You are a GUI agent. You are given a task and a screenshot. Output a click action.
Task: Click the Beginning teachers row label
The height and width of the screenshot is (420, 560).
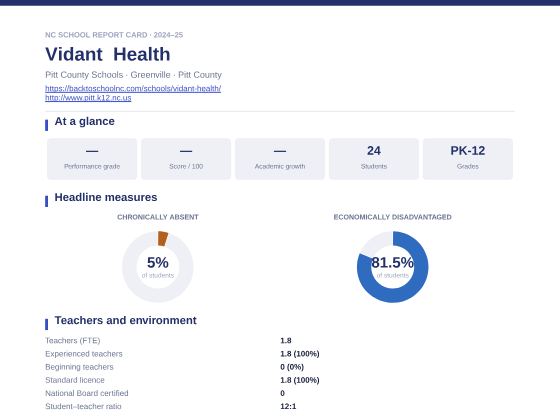79,367
